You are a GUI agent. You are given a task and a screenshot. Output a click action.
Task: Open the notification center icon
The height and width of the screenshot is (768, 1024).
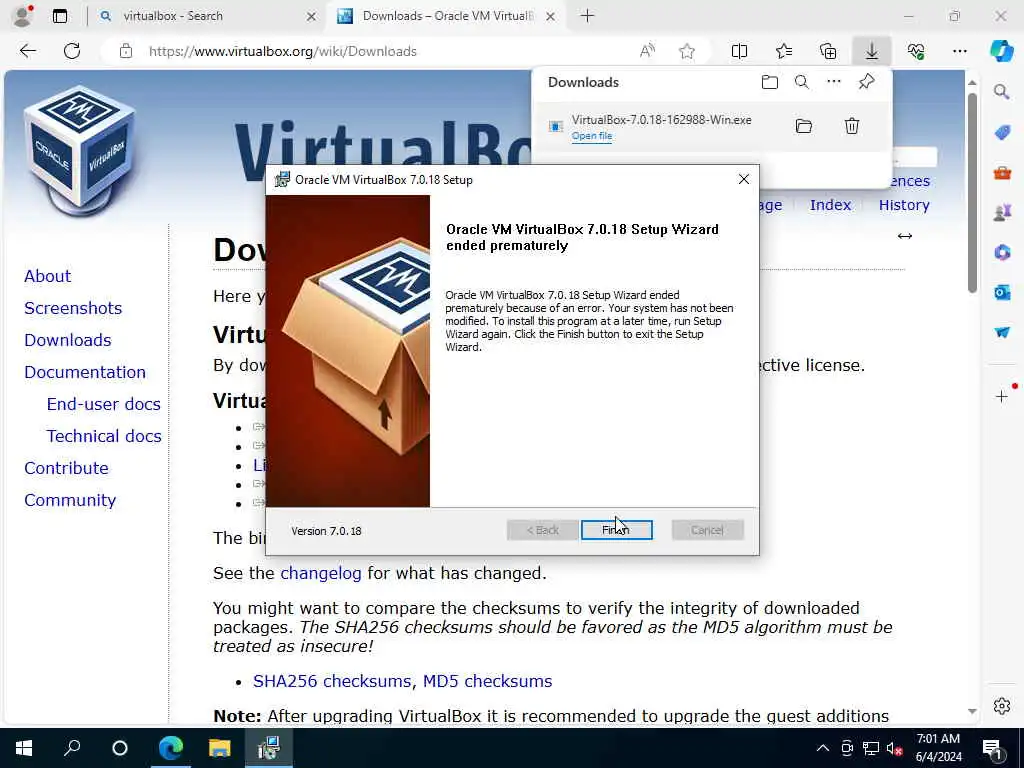click(993, 749)
